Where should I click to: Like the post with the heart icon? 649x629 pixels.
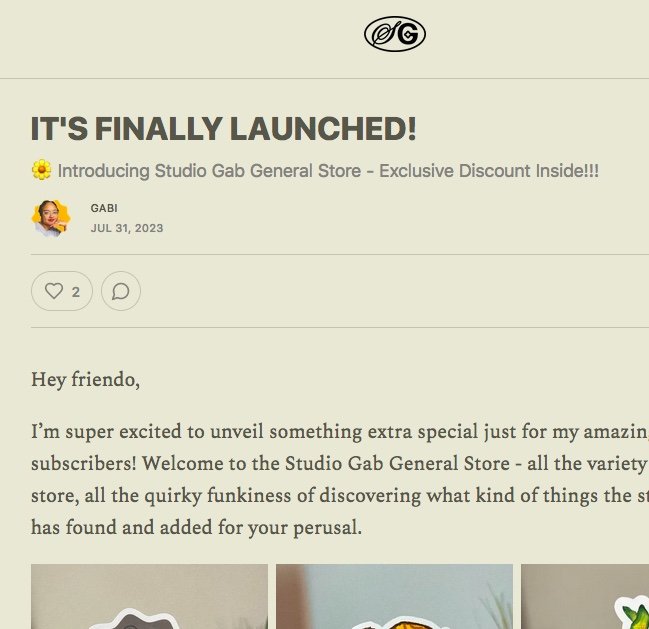[x=54, y=291]
